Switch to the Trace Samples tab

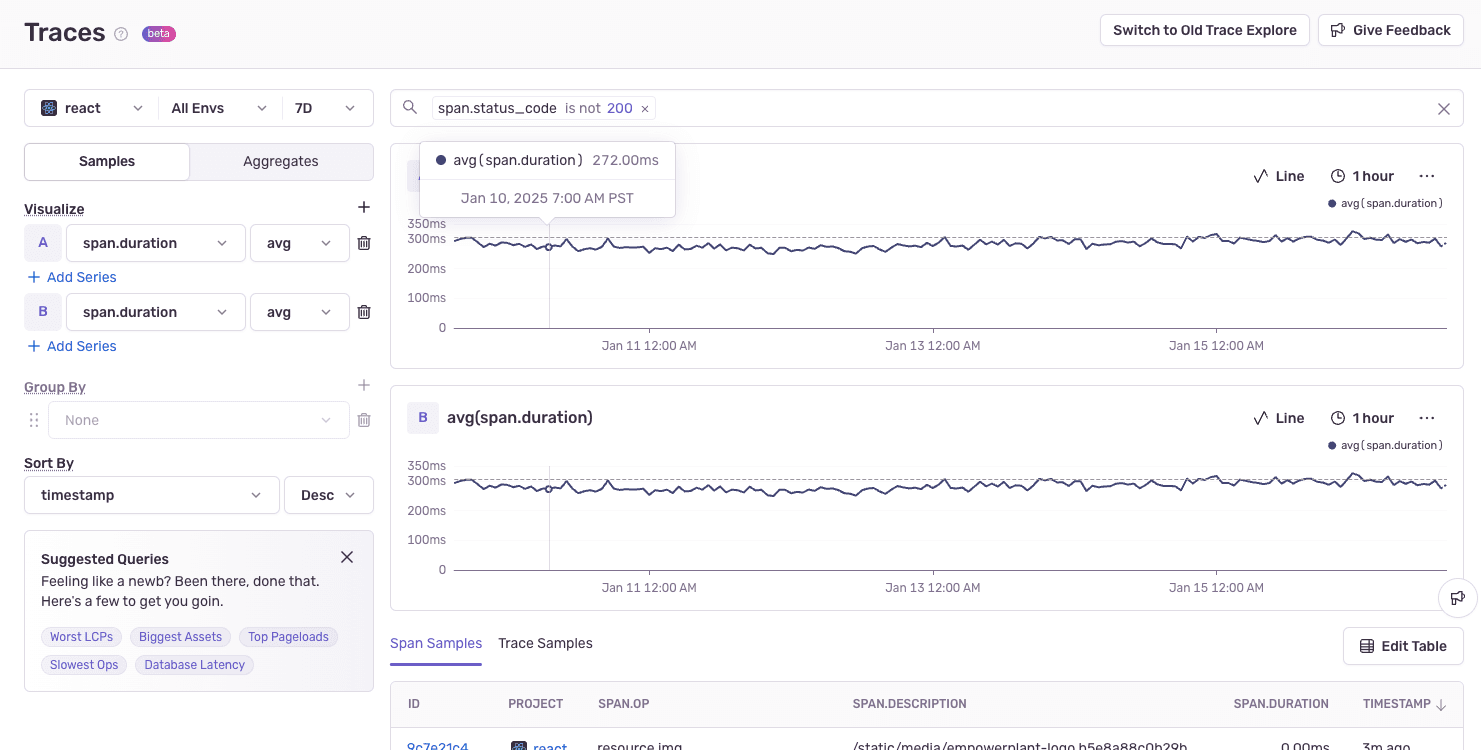click(x=545, y=643)
